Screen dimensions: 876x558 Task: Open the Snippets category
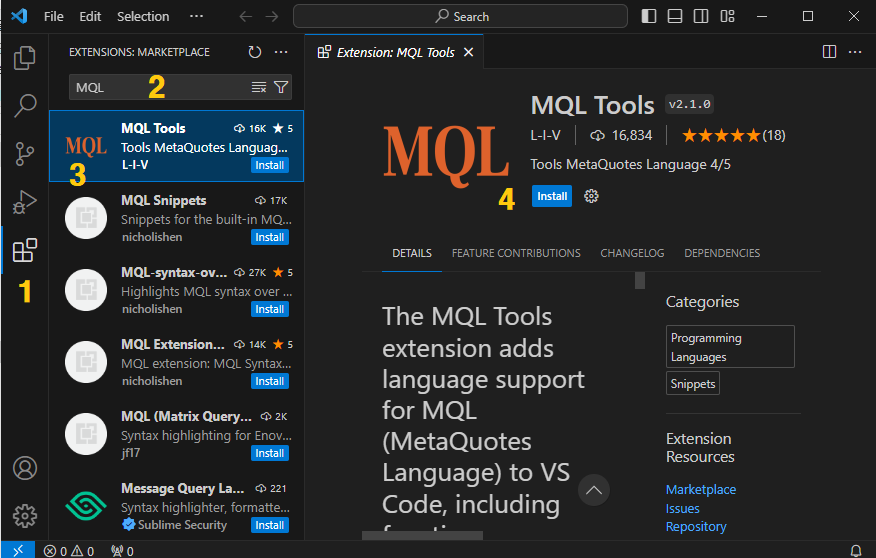coord(693,384)
